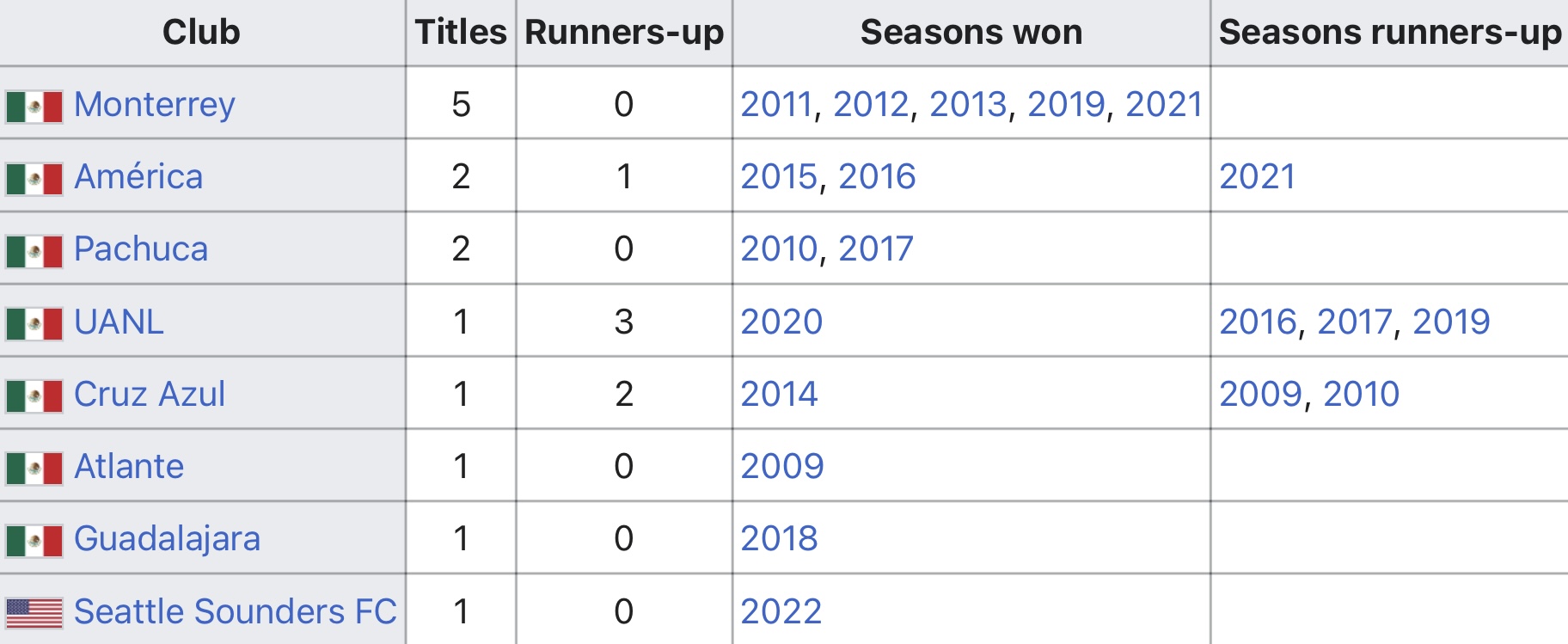Click the Mexico flag icon beside Atlante
Screen dimensions: 1568x644
point(34,469)
